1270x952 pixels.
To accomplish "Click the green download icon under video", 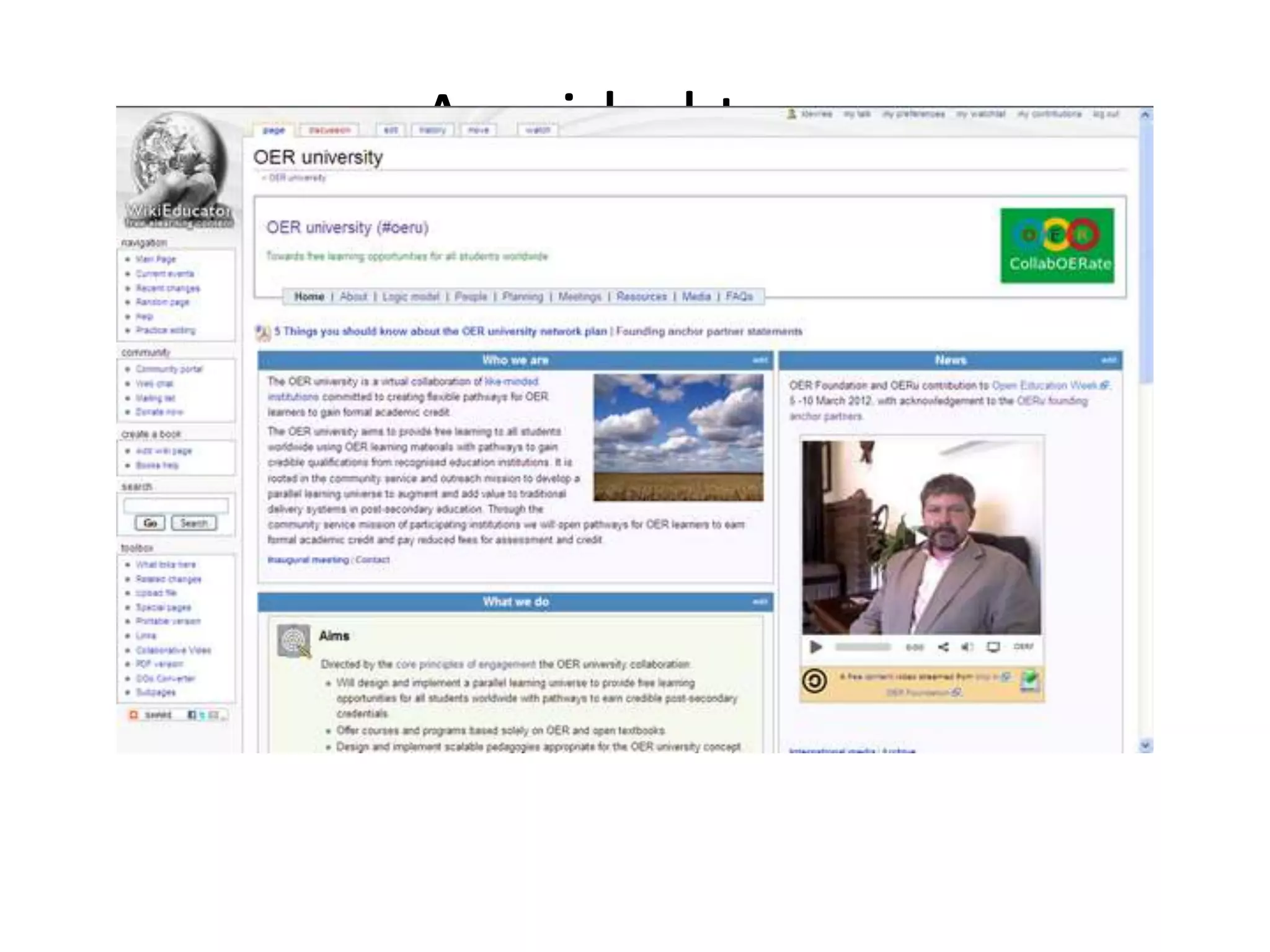I will [1029, 681].
